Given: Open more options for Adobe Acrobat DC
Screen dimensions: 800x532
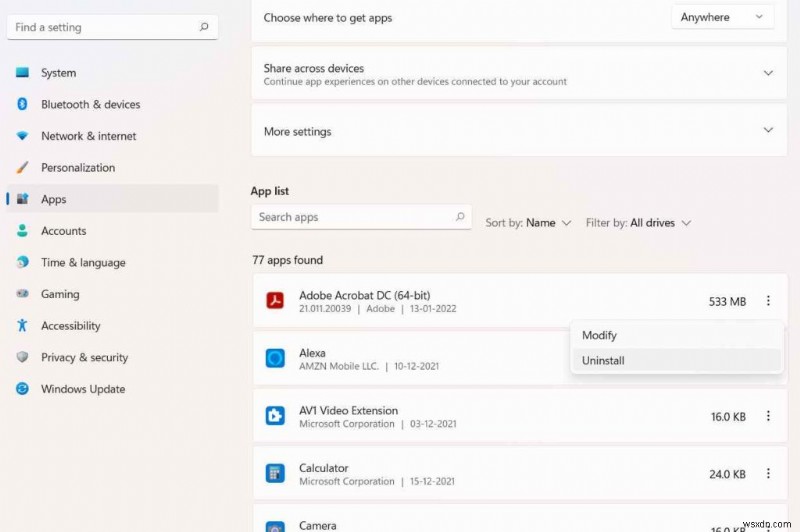Looking at the screenshot, I should 768,301.
